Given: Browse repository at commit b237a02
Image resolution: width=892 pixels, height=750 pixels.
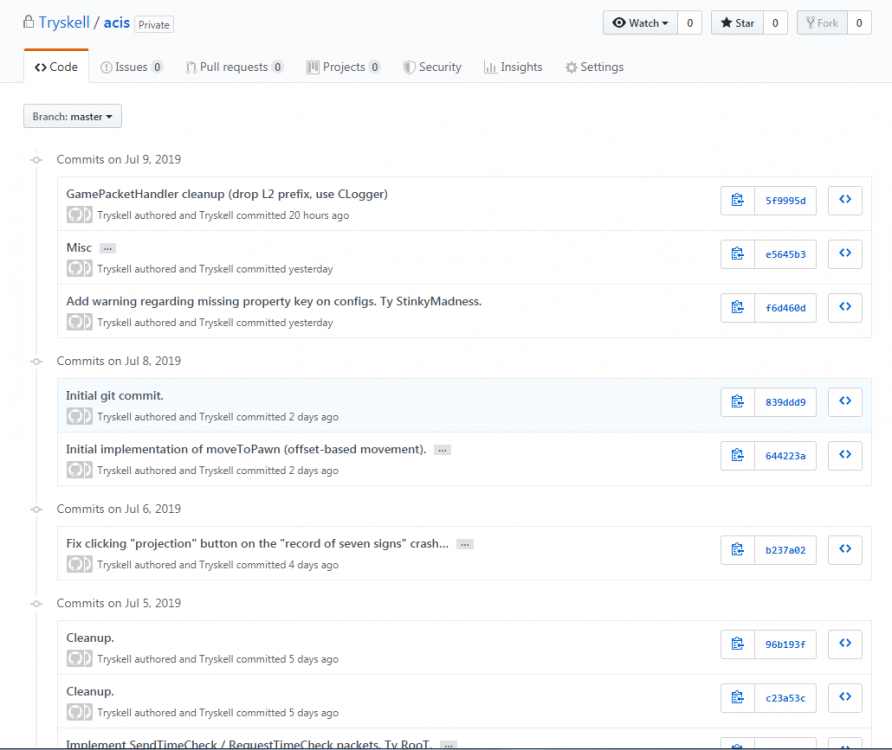Looking at the screenshot, I should point(845,549).
